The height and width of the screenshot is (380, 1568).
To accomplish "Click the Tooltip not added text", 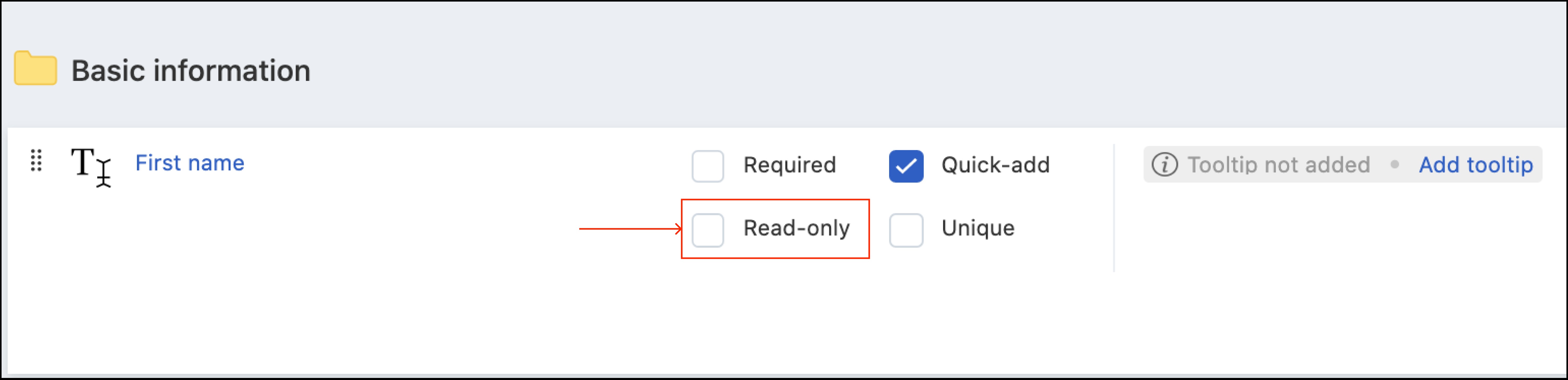I will [1278, 165].
